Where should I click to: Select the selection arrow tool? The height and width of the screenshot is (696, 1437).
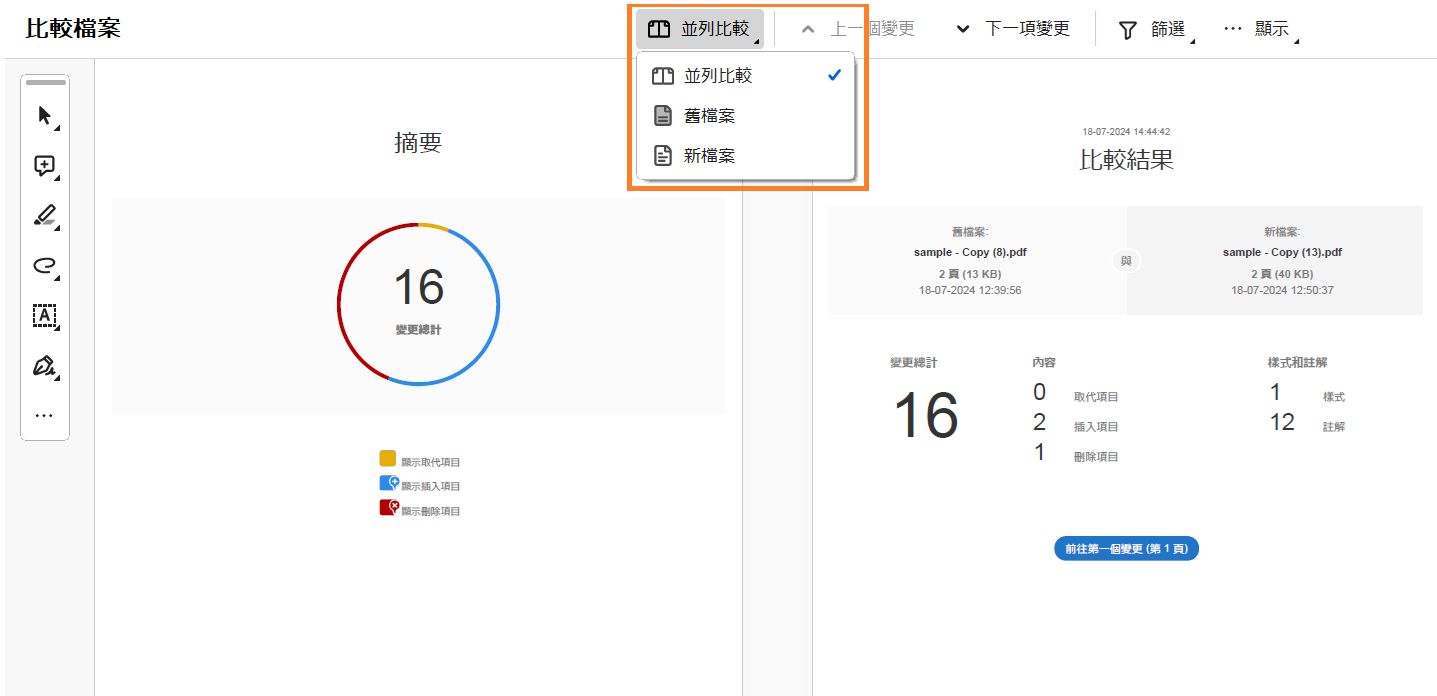pyautogui.click(x=44, y=116)
